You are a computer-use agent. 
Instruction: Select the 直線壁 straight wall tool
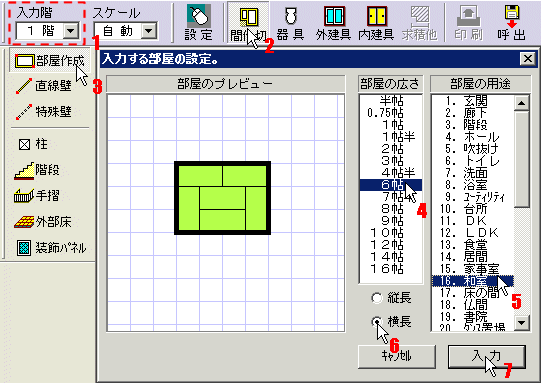[x=43, y=86]
